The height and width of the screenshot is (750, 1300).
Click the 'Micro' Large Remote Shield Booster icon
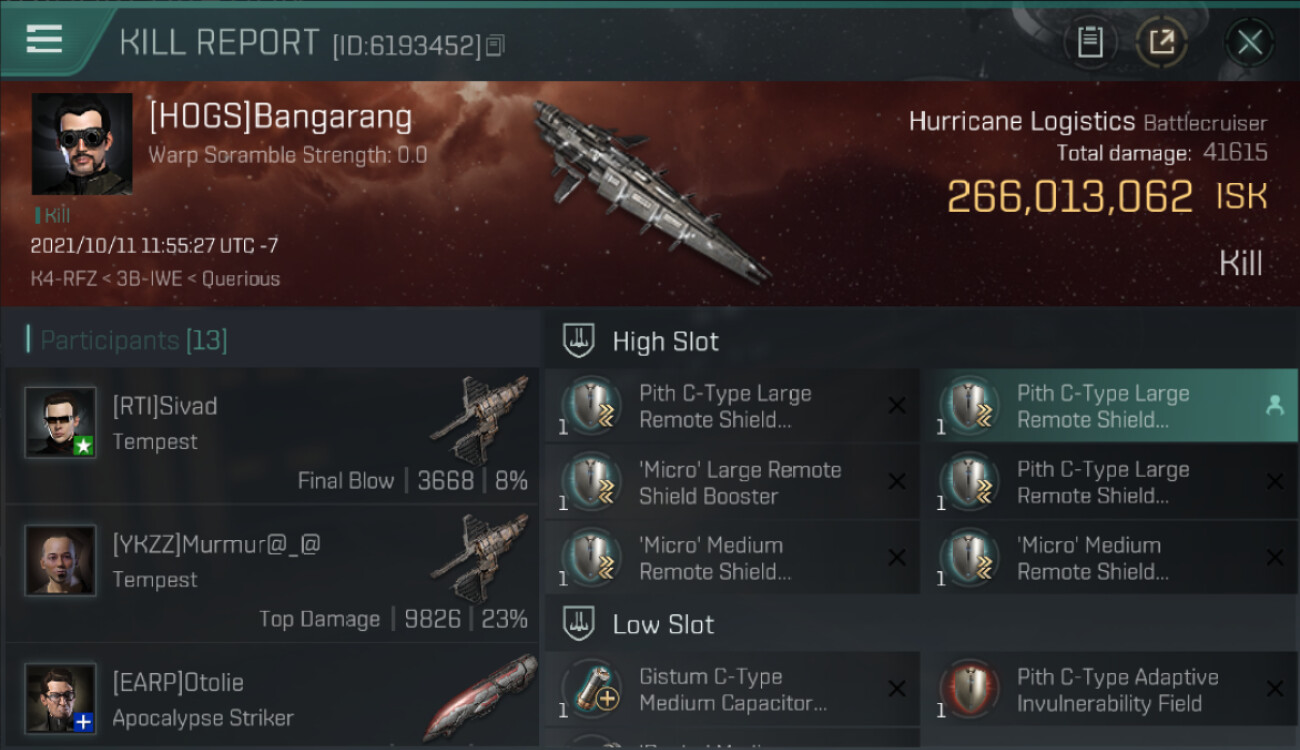[x=590, y=482]
